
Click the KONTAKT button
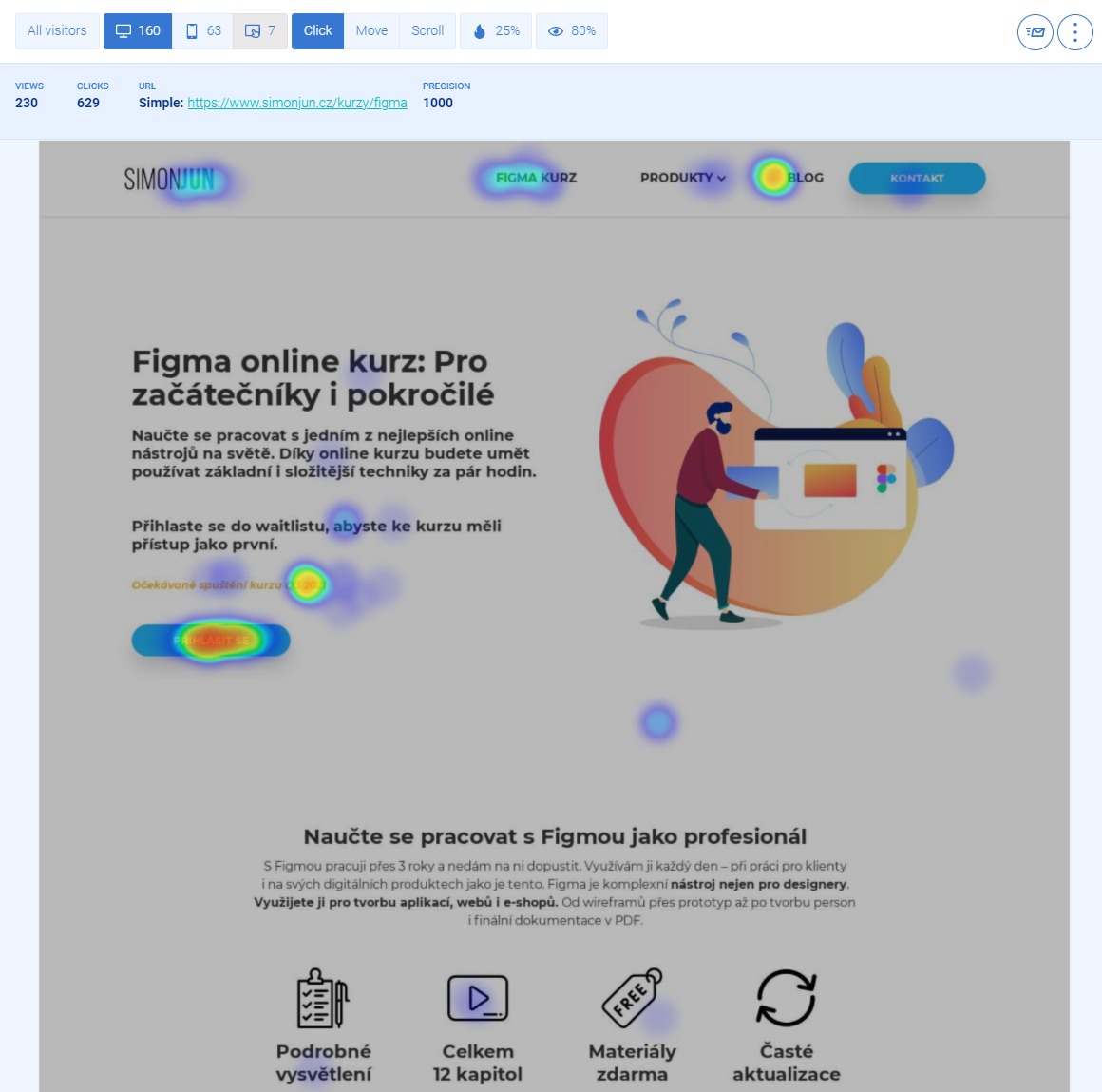tap(917, 178)
